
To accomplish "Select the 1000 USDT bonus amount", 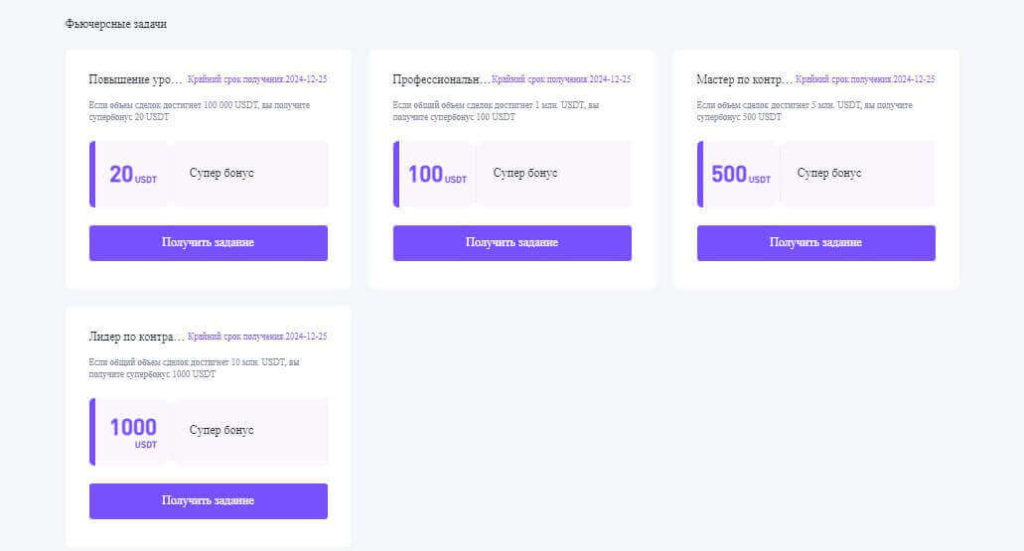I will pyautogui.click(x=133, y=432).
